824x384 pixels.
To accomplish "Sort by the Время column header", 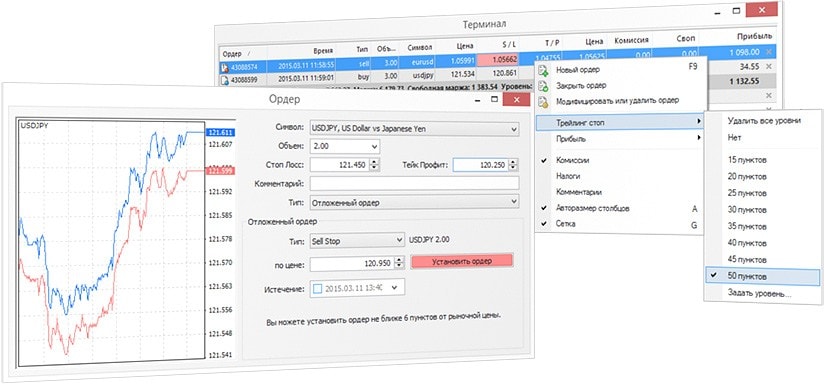I will [x=323, y=51].
